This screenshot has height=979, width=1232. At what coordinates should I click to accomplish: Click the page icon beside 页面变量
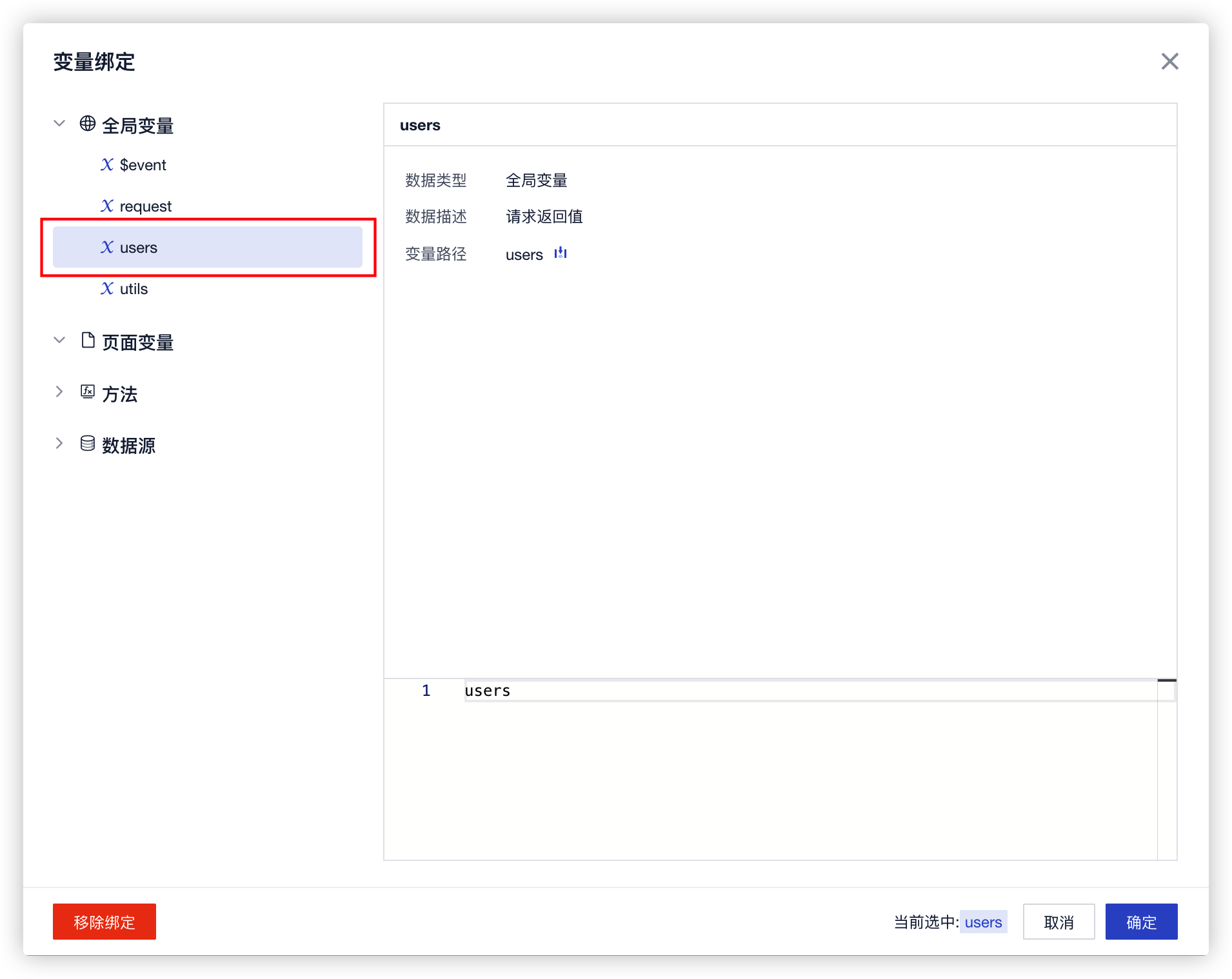pos(88,341)
